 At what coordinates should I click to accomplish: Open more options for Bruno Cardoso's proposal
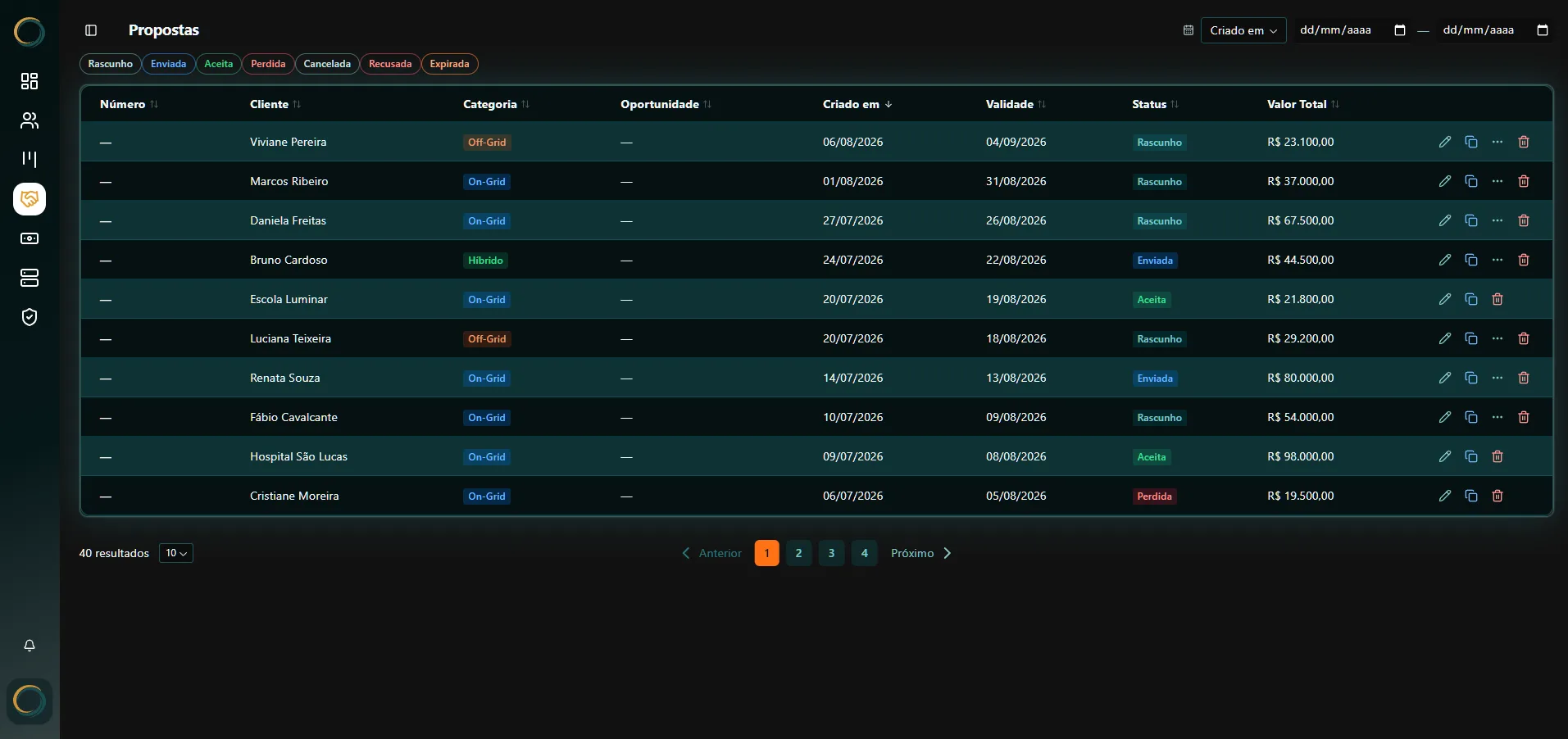tap(1498, 260)
